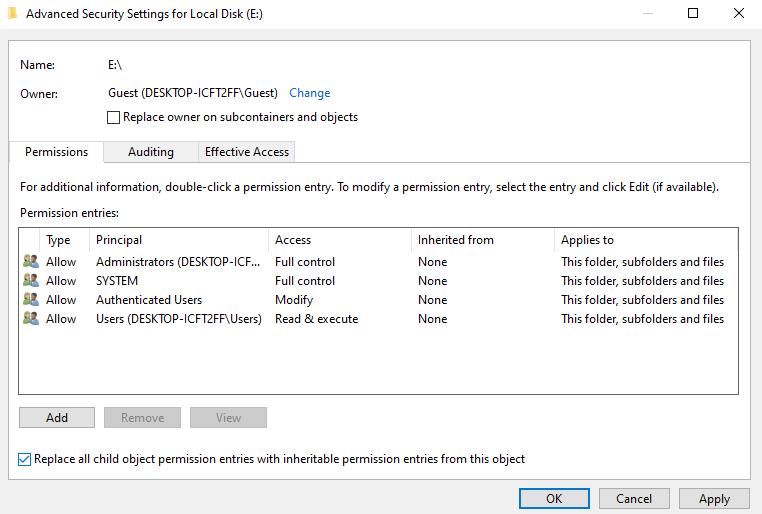
Task: Click the Change owner link
Action: click(309, 93)
